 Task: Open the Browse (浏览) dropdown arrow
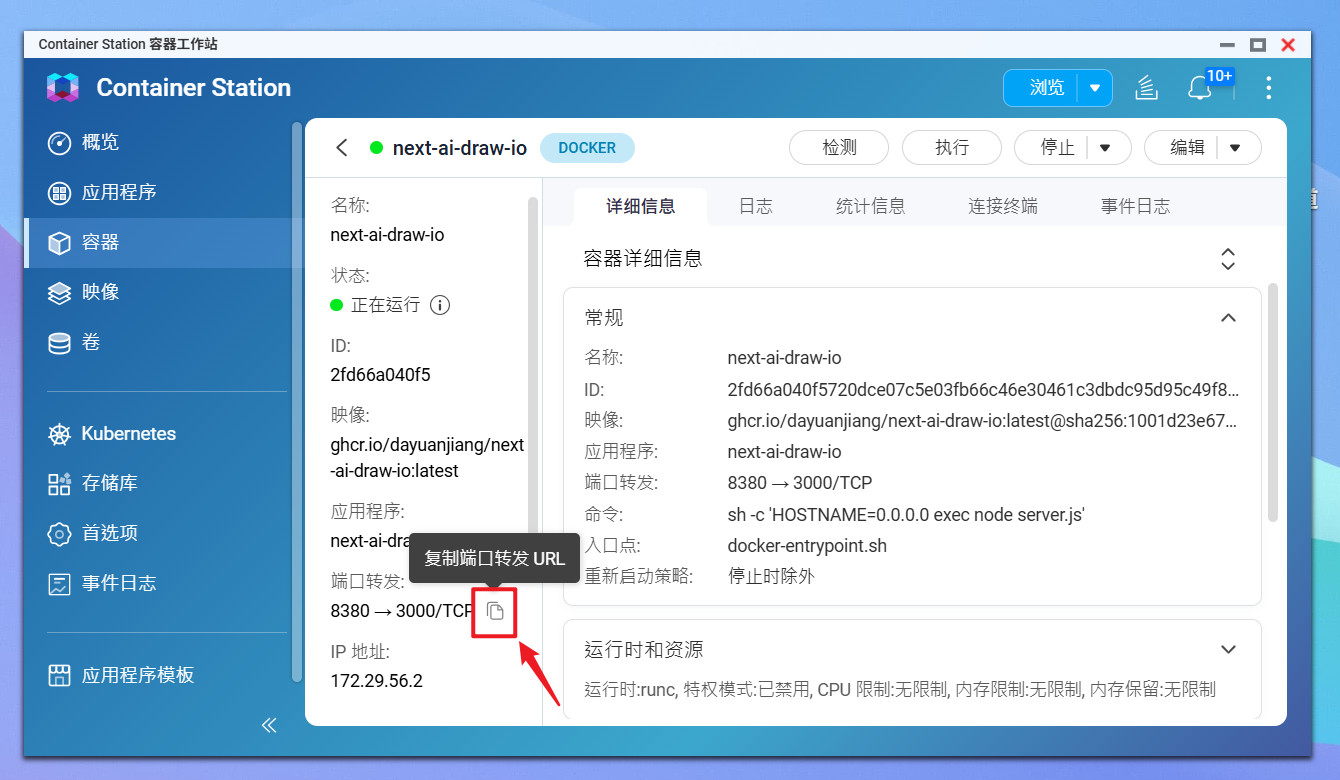tap(1095, 88)
